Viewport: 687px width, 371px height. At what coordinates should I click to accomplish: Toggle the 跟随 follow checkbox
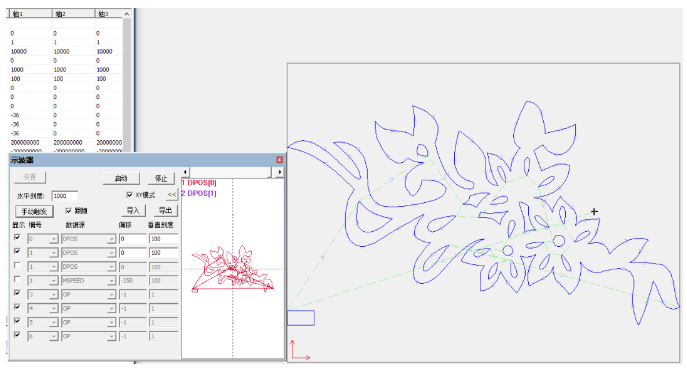68,211
